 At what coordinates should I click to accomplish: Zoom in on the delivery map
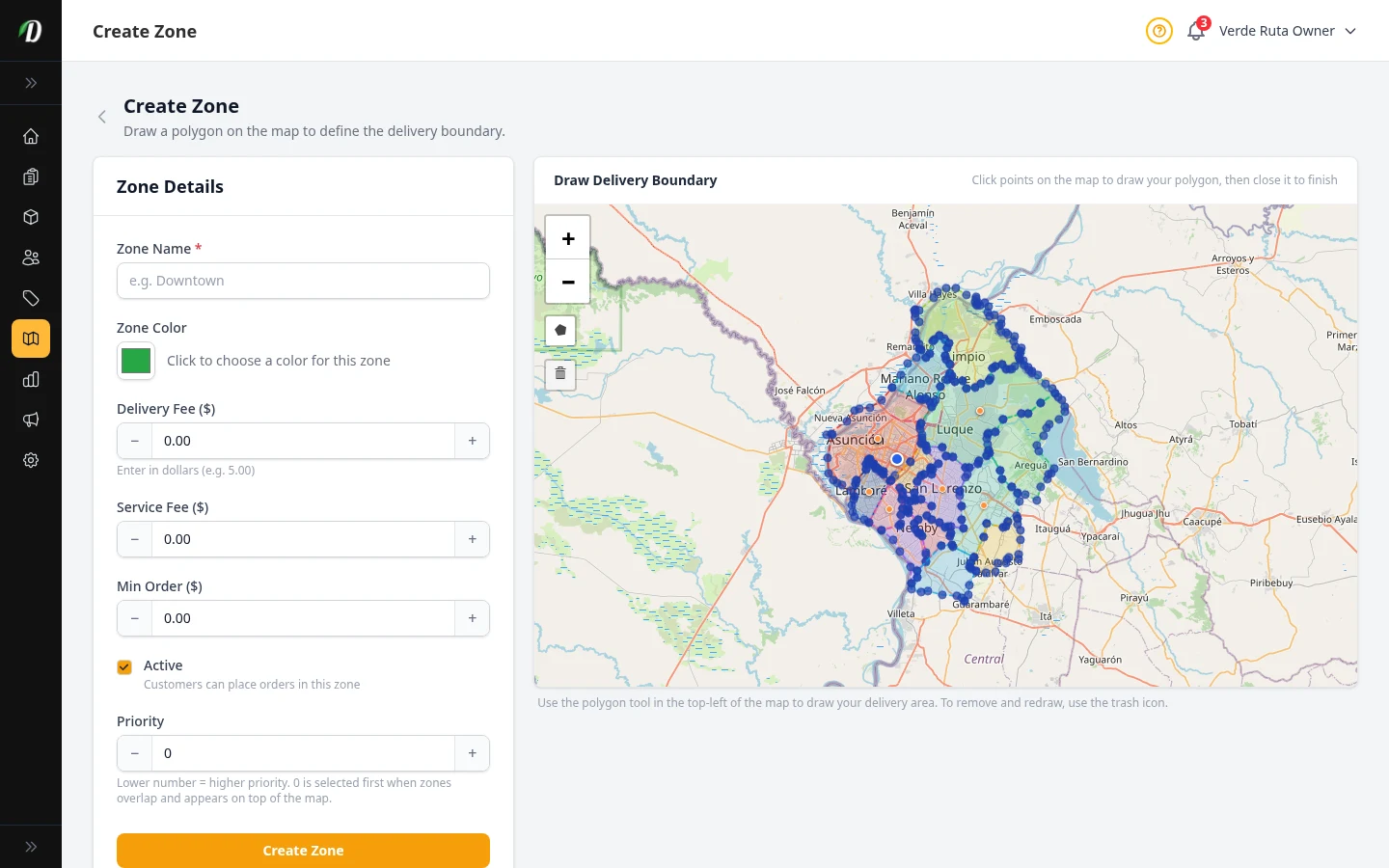pos(567,236)
